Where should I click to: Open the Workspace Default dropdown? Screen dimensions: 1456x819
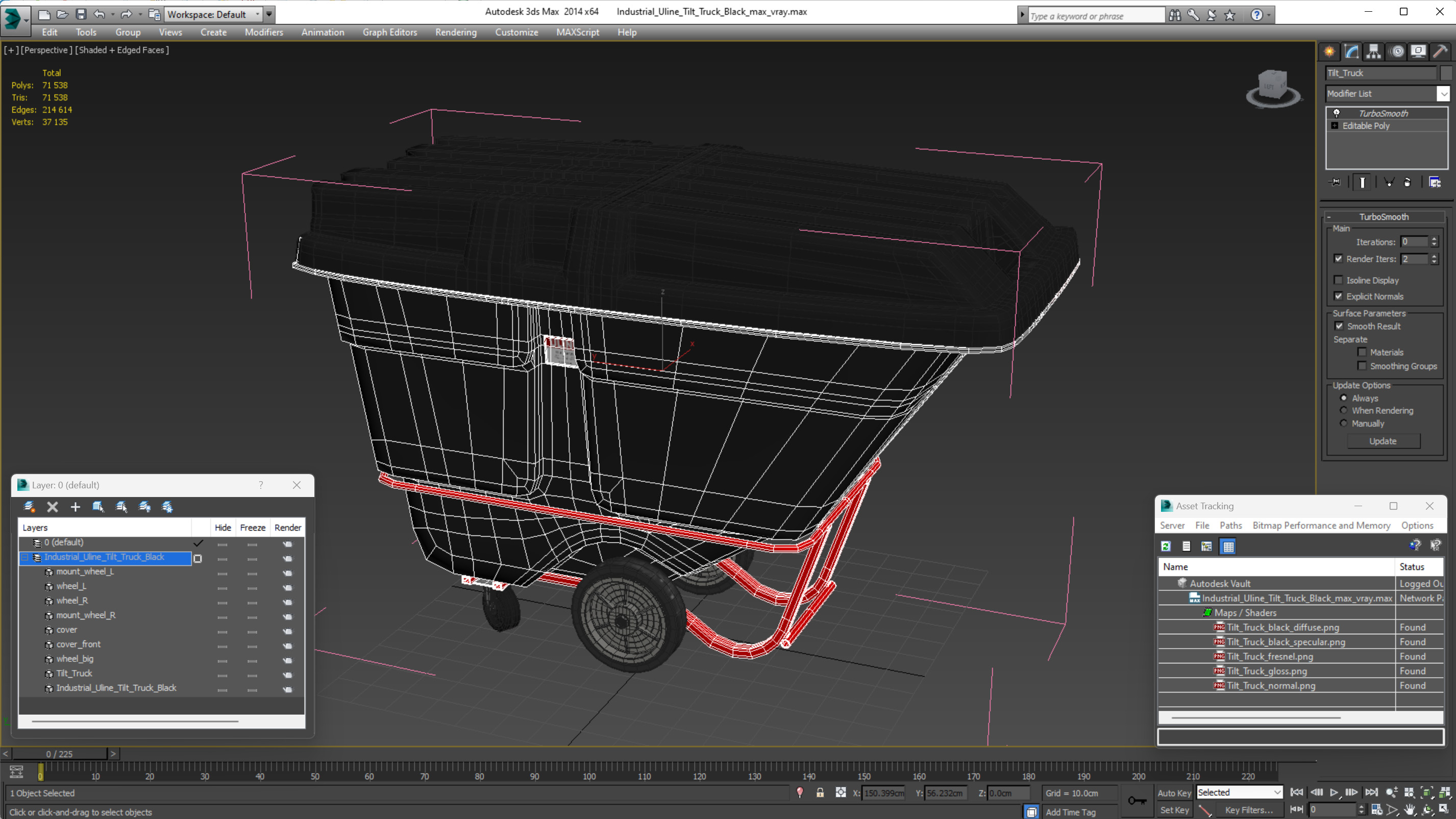[x=257, y=14]
